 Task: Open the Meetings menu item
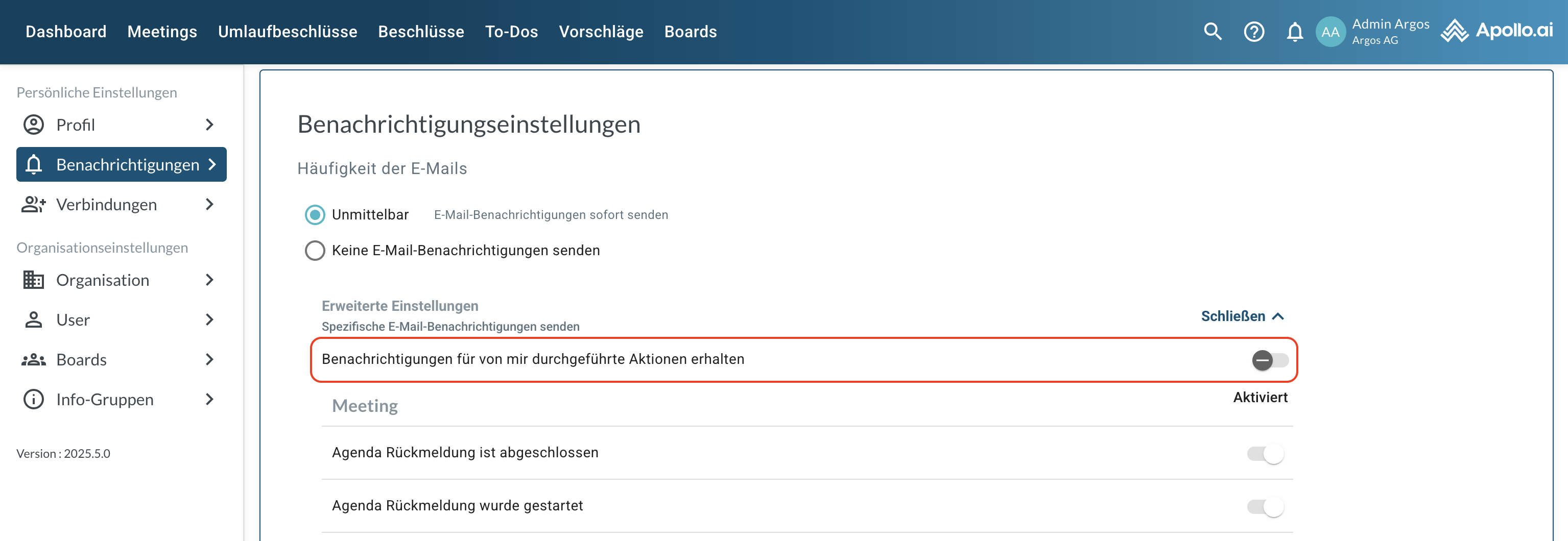(x=162, y=32)
